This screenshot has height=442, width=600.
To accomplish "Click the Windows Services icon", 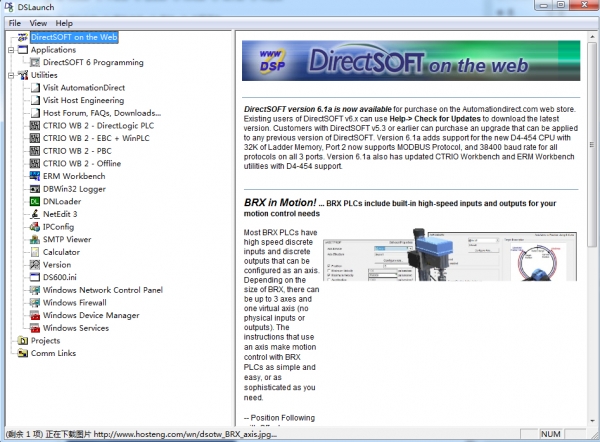I will point(35,328).
